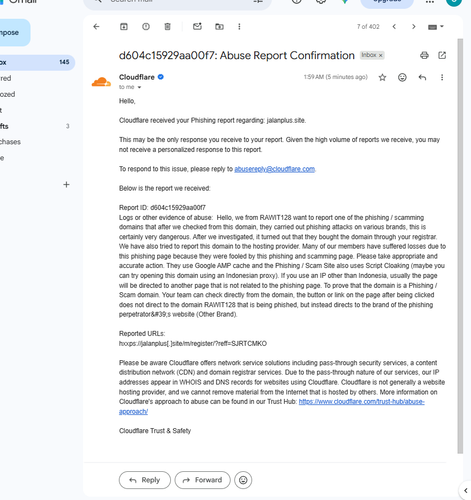Open the toolbar More options menu
This screenshot has width=471, height=500.
(239, 27)
